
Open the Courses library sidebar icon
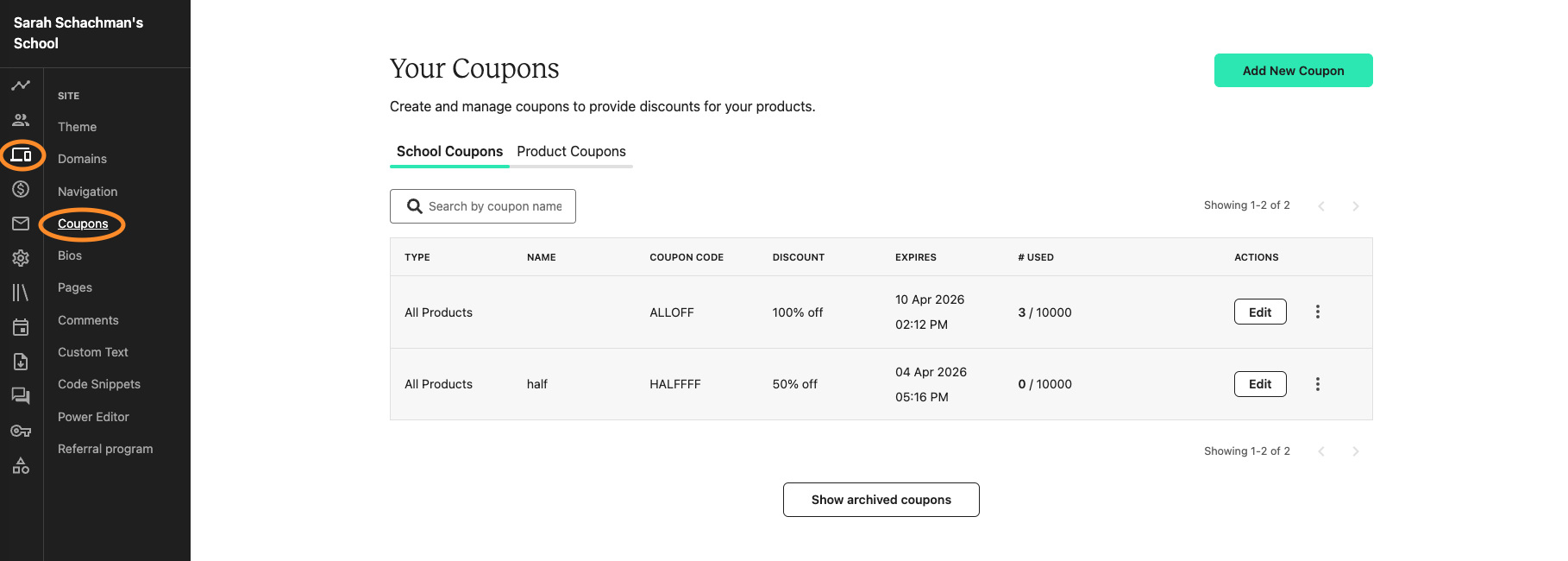point(21,293)
